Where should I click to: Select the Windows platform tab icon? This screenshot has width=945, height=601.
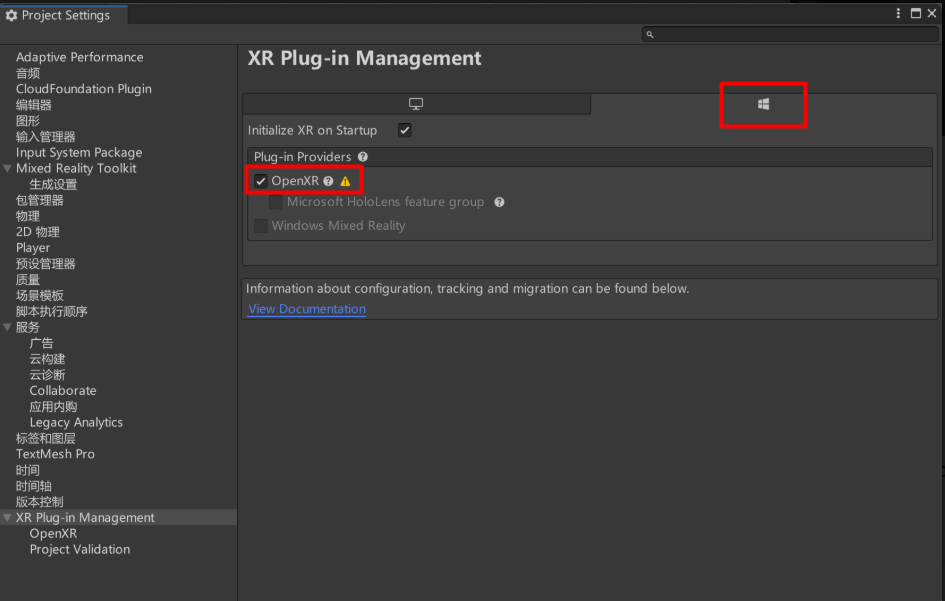(763, 104)
